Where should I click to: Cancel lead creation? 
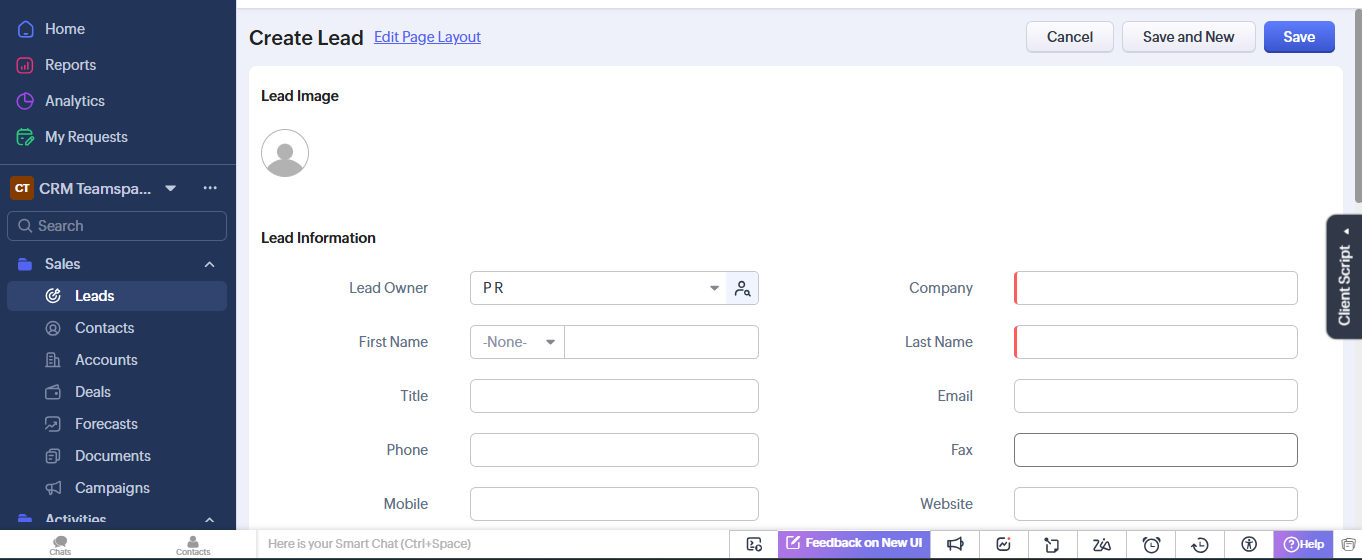(x=1070, y=37)
